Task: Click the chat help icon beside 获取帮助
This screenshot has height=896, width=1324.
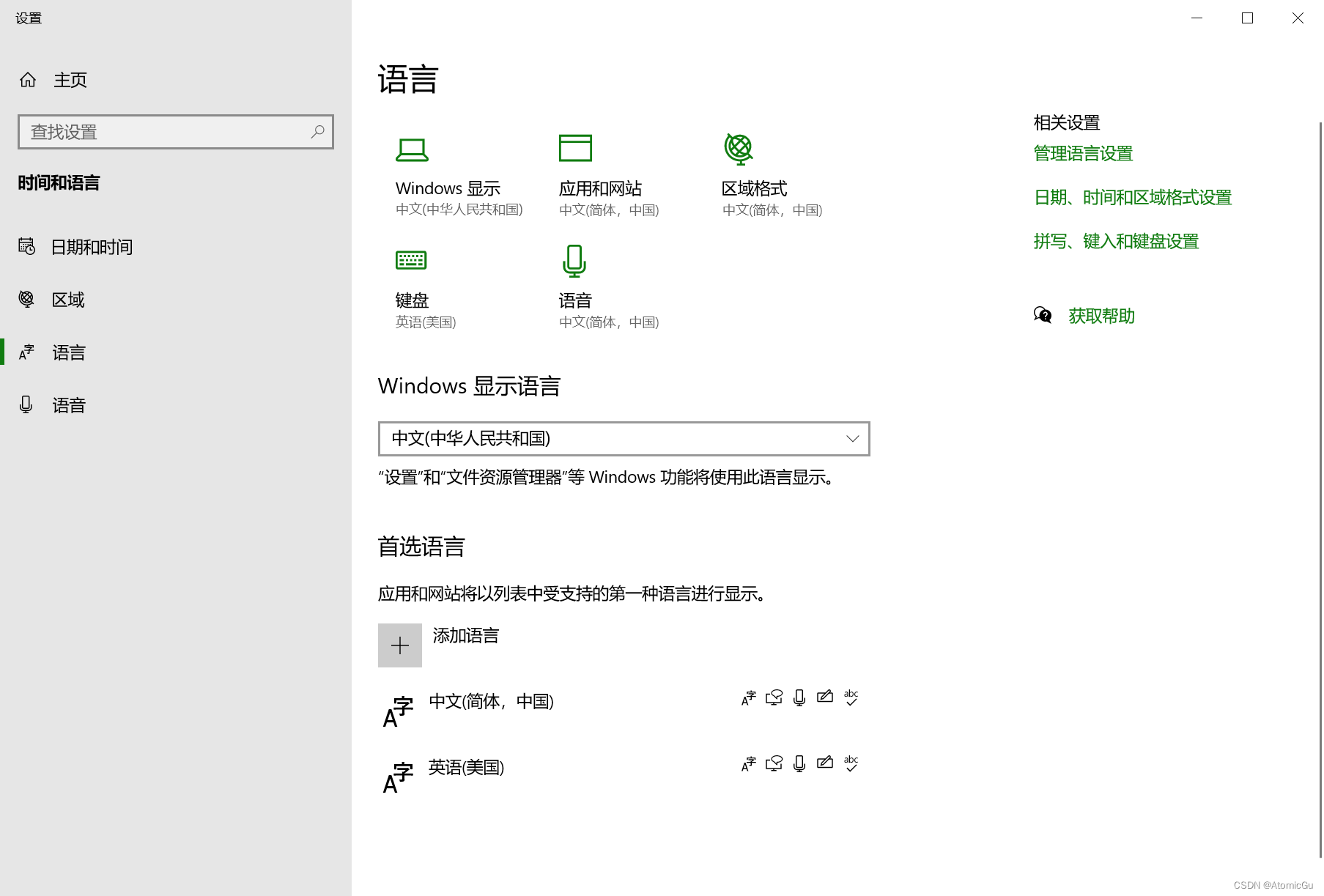Action: click(1043, 315)
